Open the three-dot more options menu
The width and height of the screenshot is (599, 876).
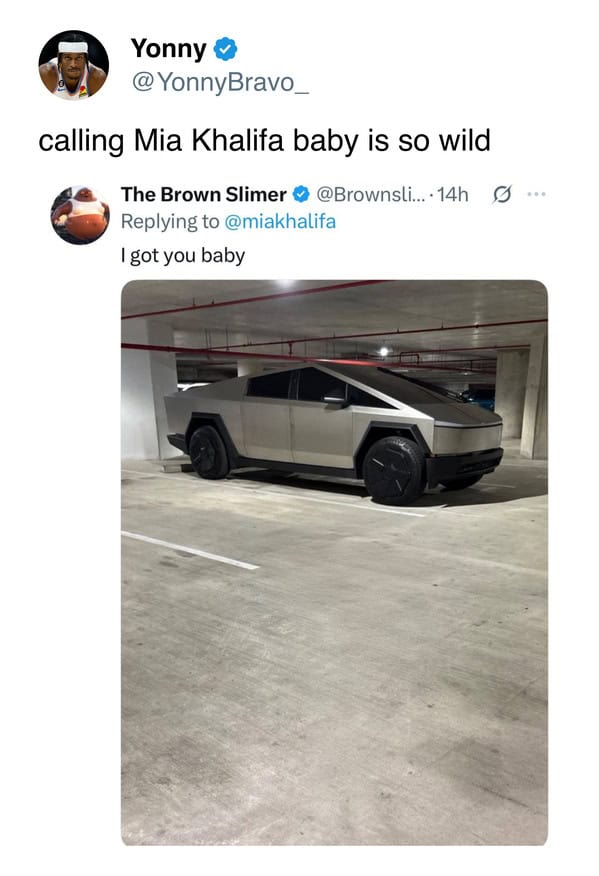(x=536, y=194)
